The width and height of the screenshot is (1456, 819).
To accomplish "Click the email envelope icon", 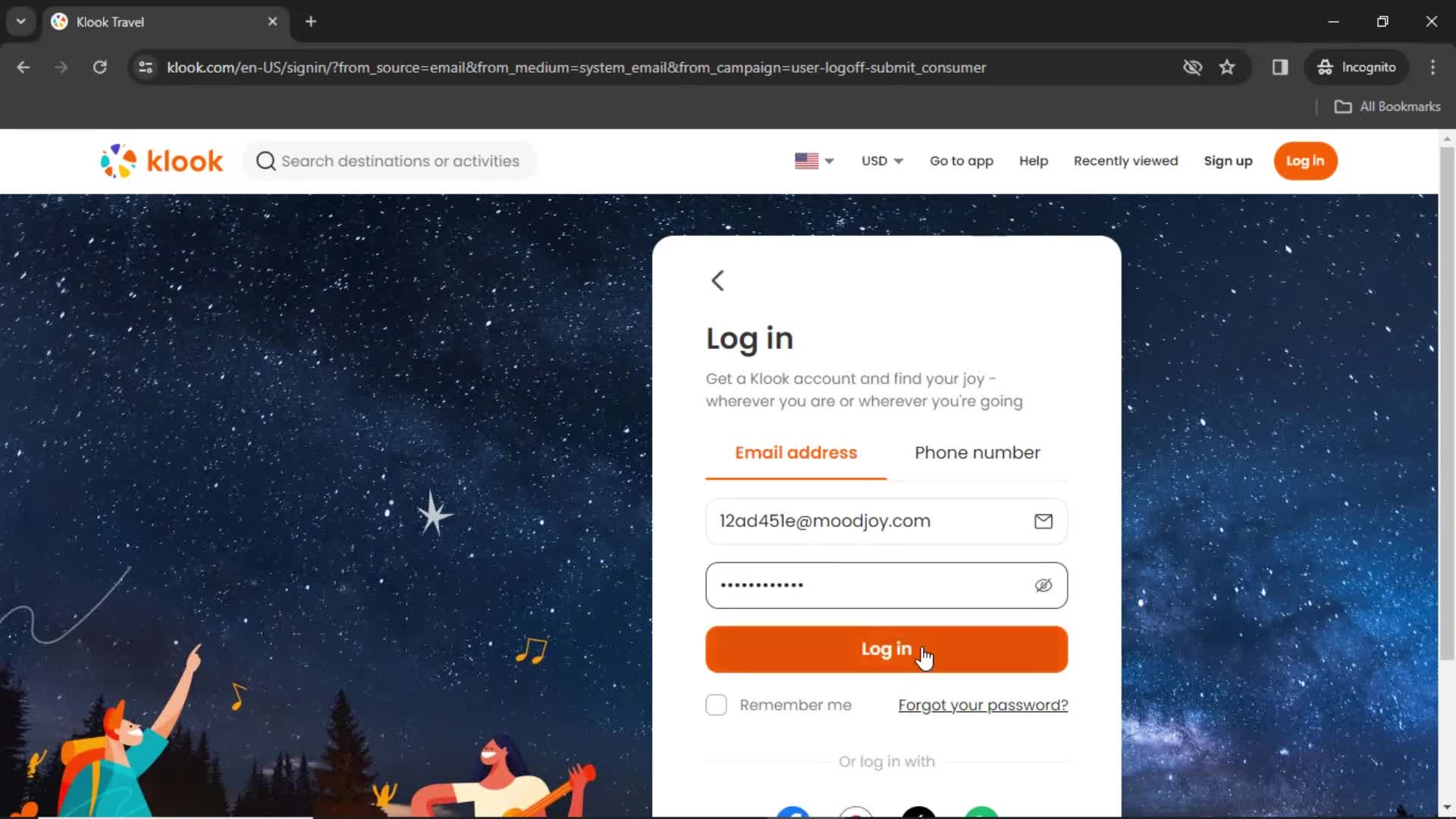I will [1043, 521].
